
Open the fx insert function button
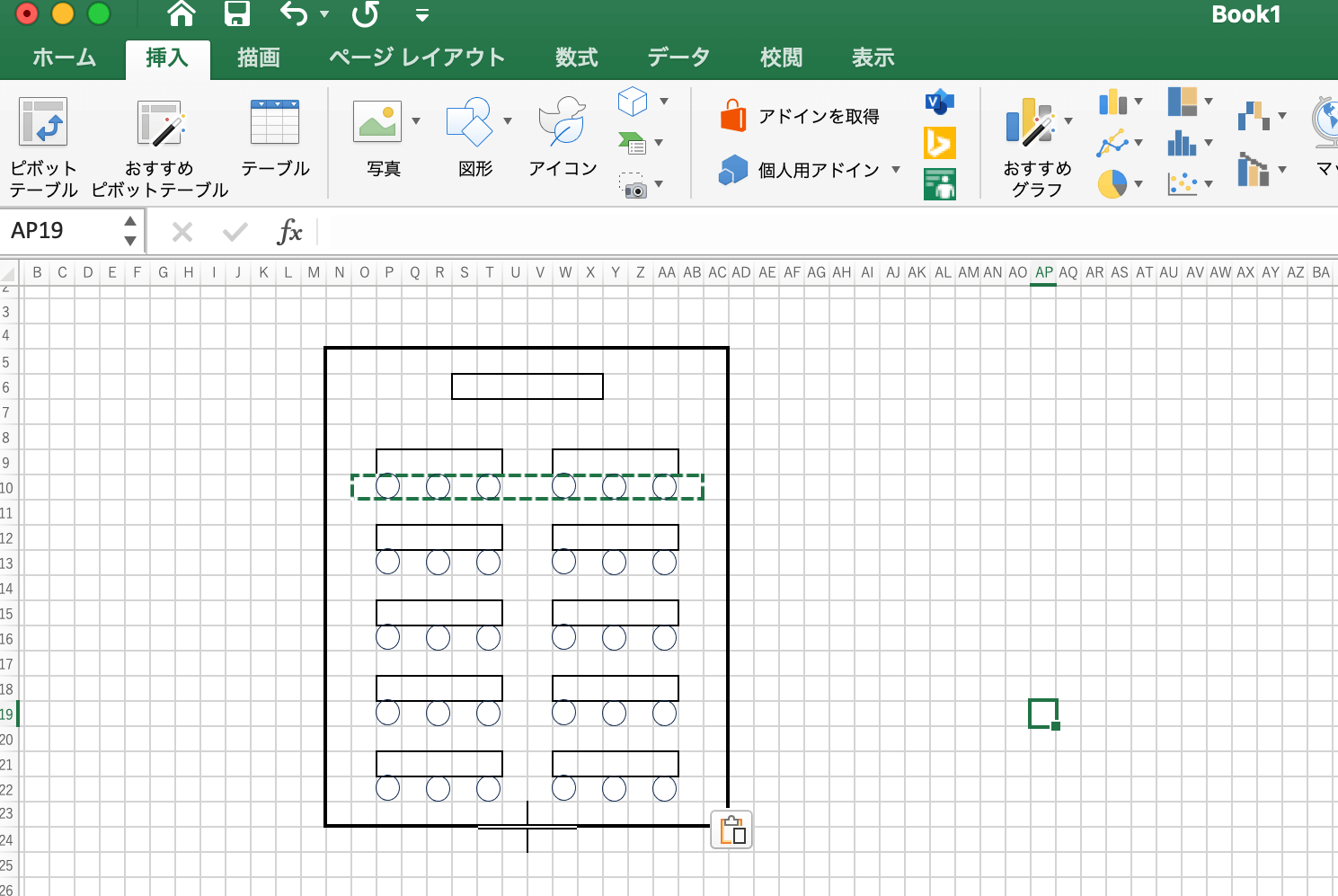289,232
